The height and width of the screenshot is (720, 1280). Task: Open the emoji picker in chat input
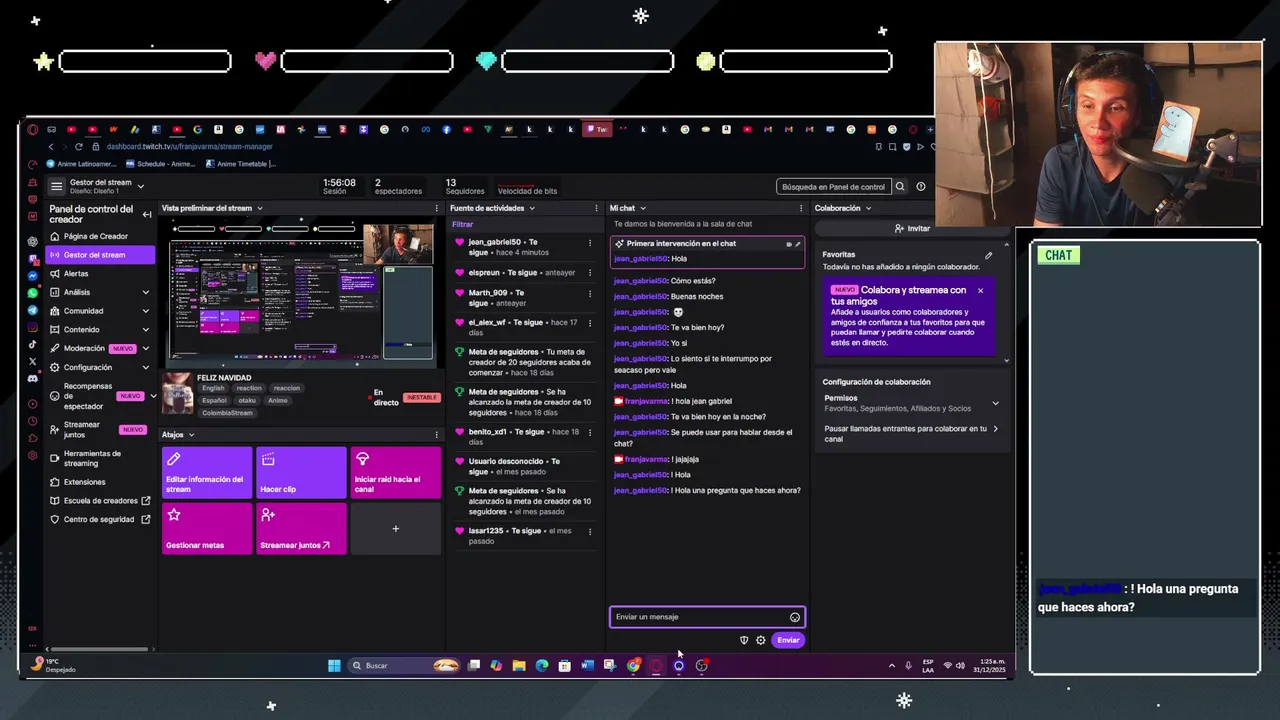pyautogui.click(x=795, y=617)
